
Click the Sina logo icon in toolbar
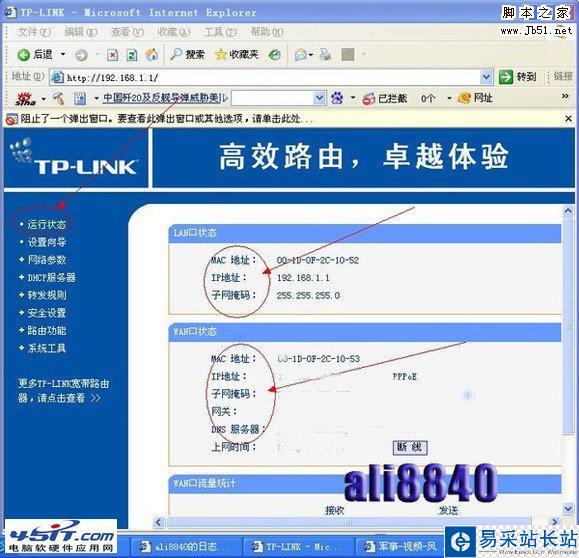pos(25,98)
